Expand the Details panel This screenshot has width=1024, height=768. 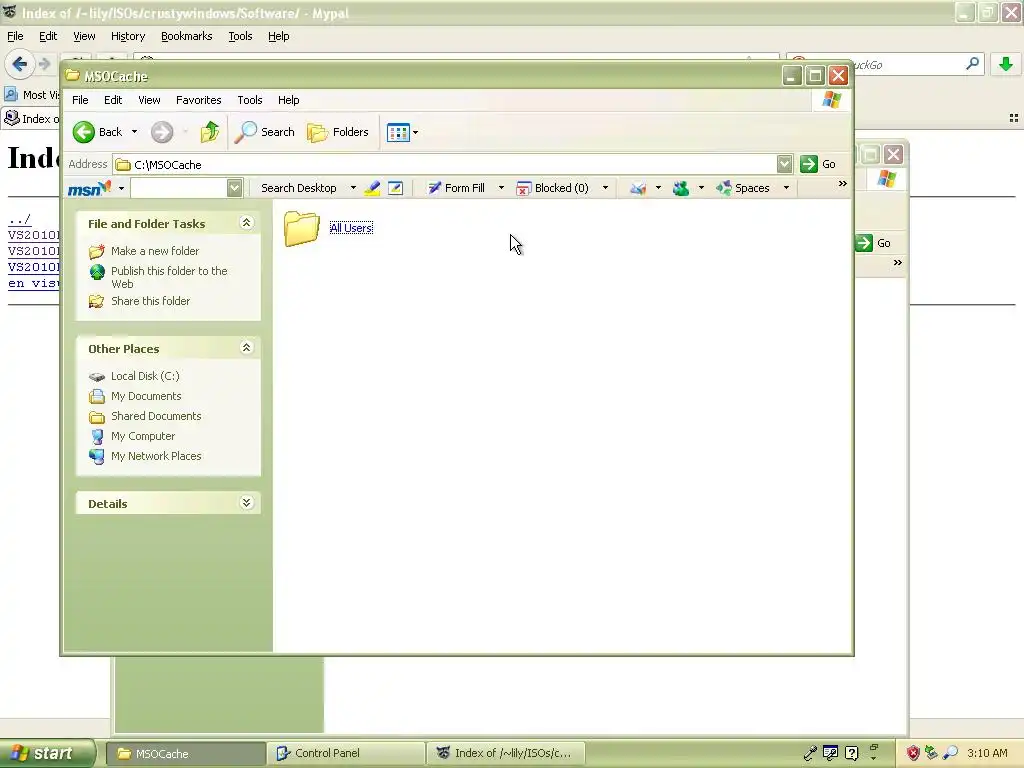pyautogui.click(x=246, y=502)
